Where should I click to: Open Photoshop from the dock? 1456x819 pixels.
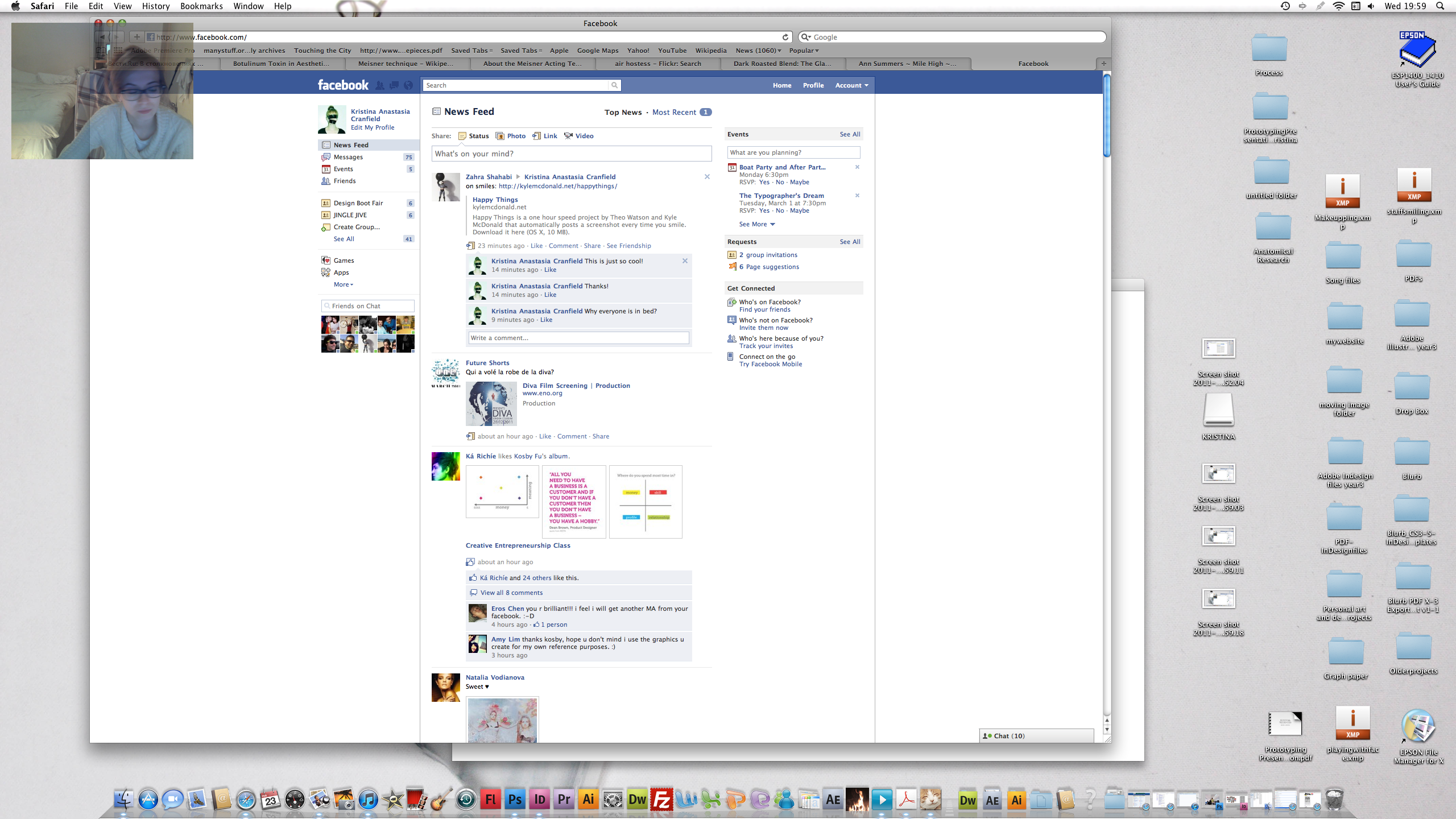pyautogui.click(x=515, y=800)
